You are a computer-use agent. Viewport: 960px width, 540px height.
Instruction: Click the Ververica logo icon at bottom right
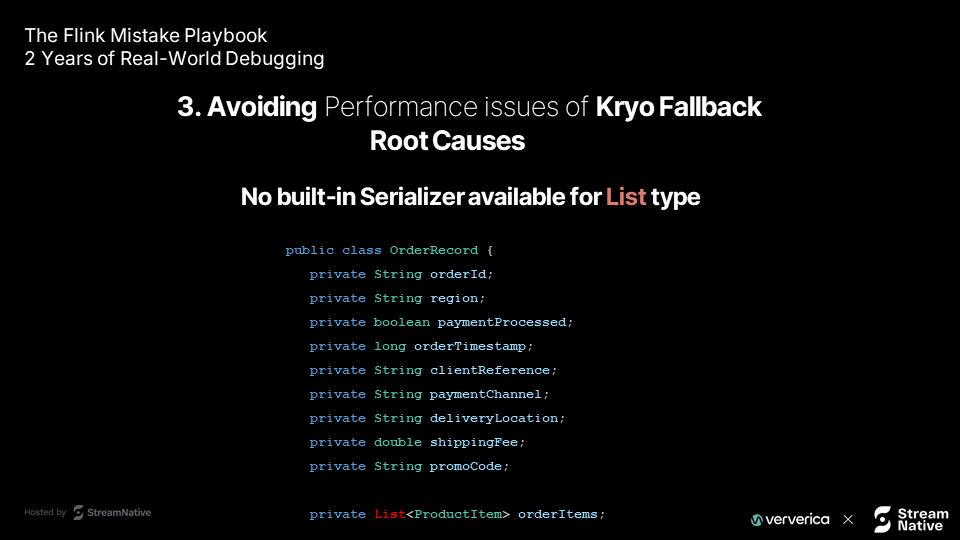click(757, 520)
